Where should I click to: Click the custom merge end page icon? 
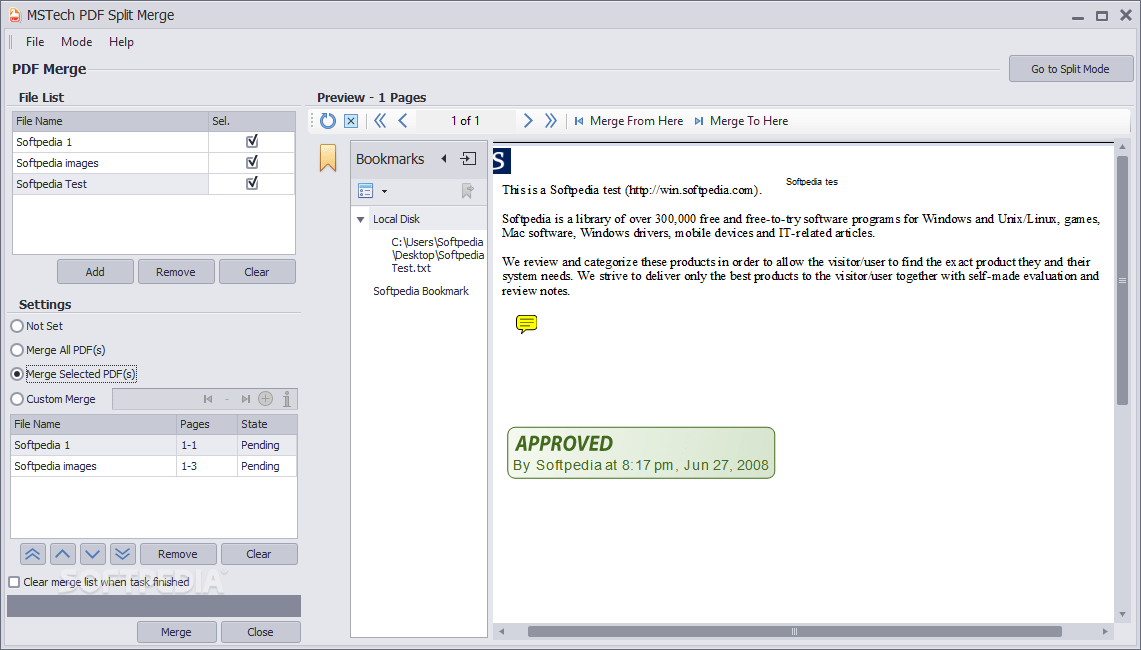(x=246, y=399)
